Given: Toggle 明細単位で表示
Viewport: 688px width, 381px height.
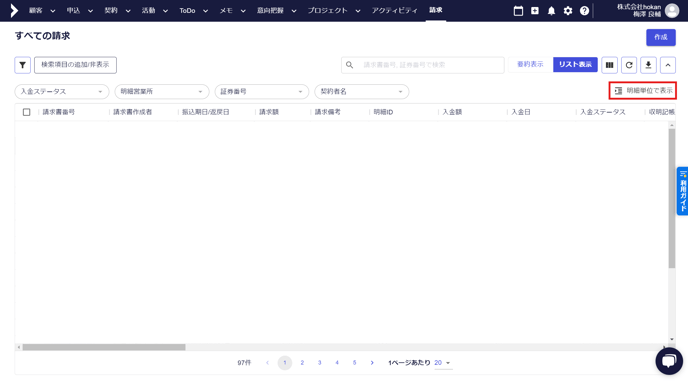Looking at the screenshot, I should coord(643,90).
